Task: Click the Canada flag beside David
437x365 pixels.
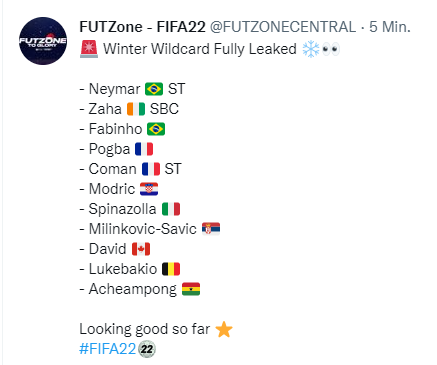Action: tap(141, 249)
